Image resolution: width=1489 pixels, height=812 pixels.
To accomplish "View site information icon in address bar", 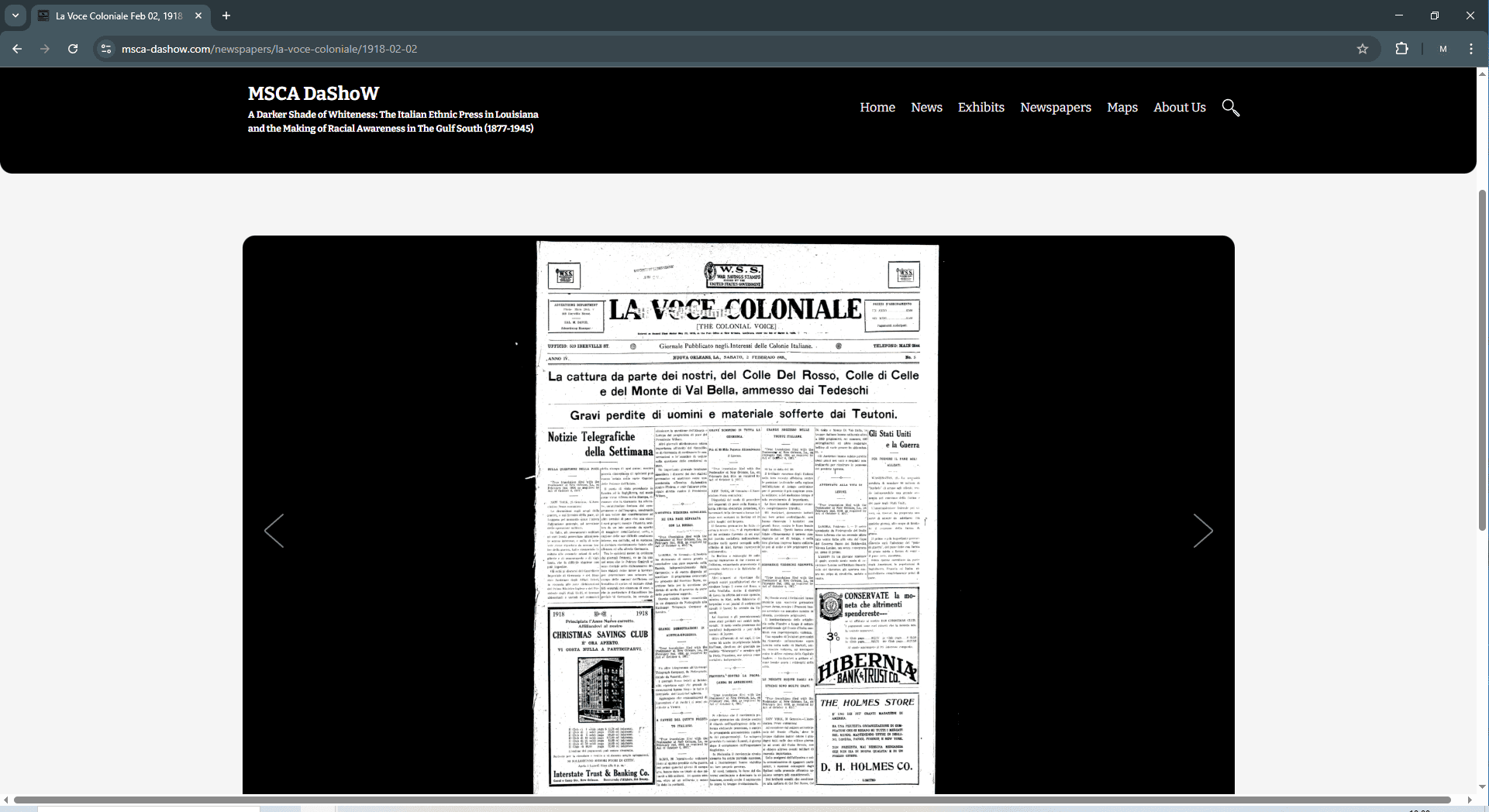I will click(x=106, y=49).
